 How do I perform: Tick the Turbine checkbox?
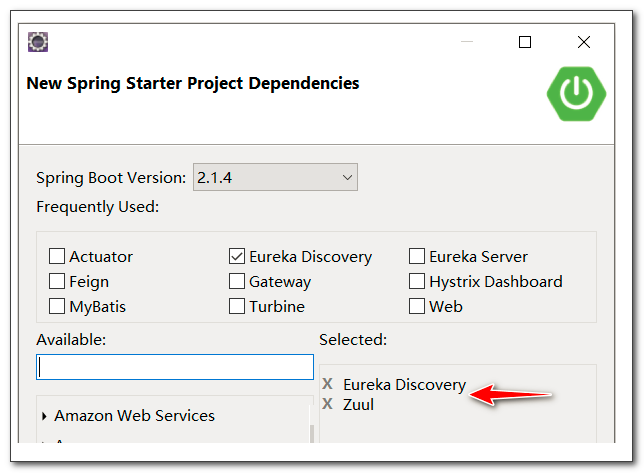(237, 306)
